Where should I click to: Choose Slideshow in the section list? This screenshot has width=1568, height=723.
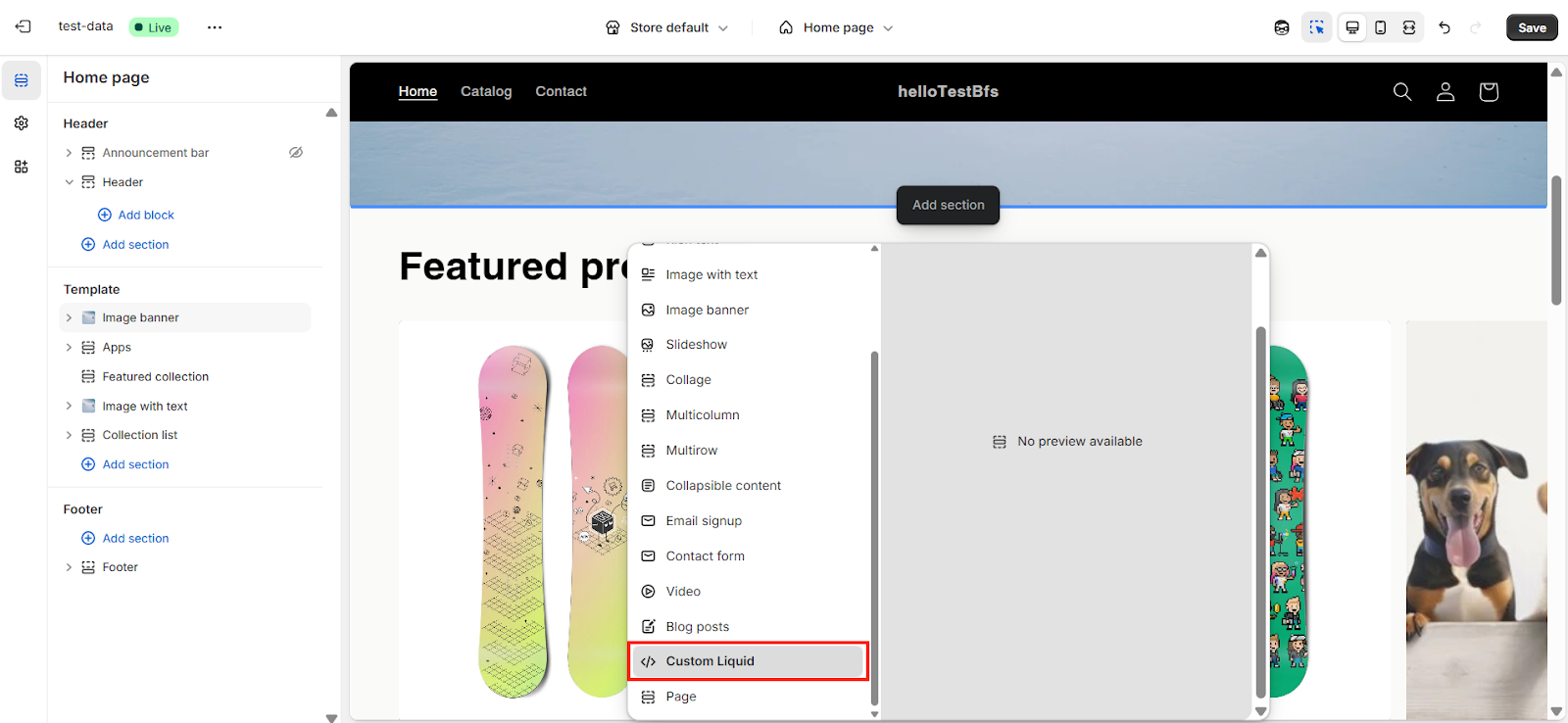click(x=696, y=345)
